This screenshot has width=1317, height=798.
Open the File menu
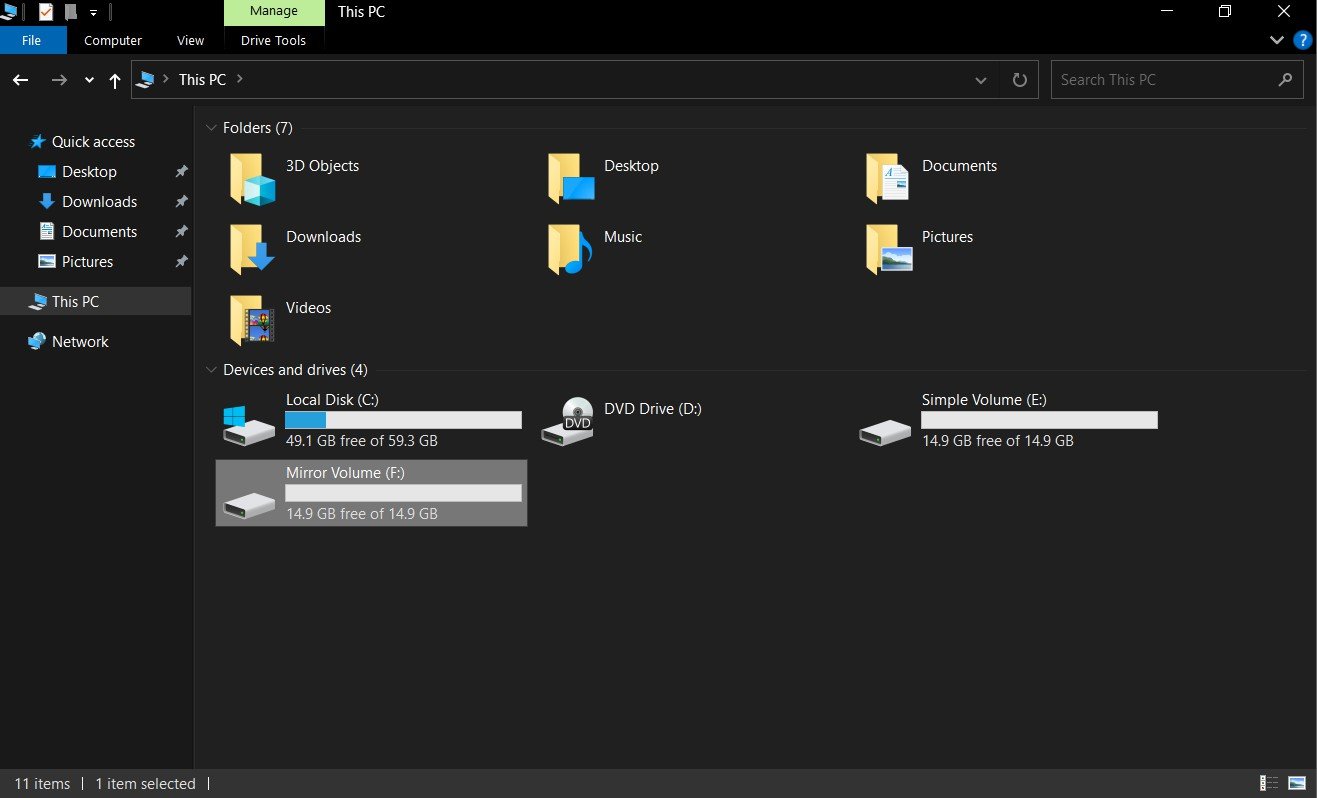[32, 40]
